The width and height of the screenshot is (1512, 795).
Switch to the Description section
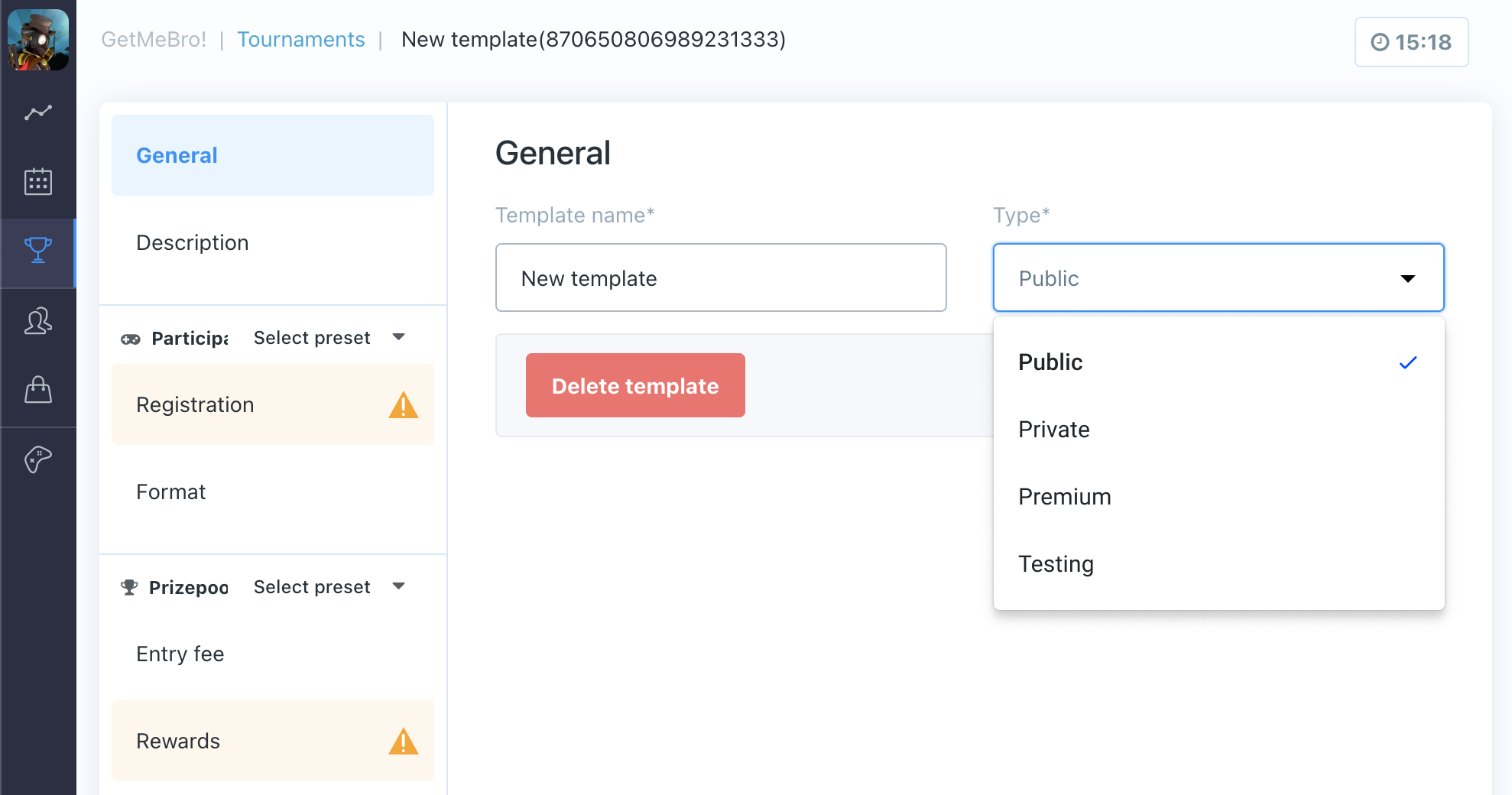192,242
